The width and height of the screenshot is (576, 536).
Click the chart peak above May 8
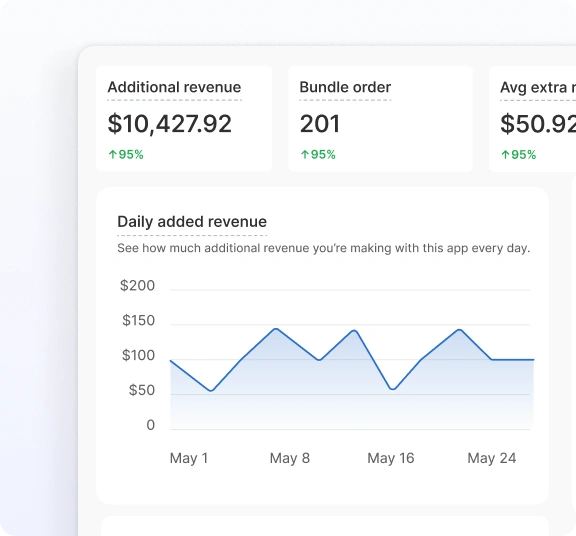[x=276, y=329]
